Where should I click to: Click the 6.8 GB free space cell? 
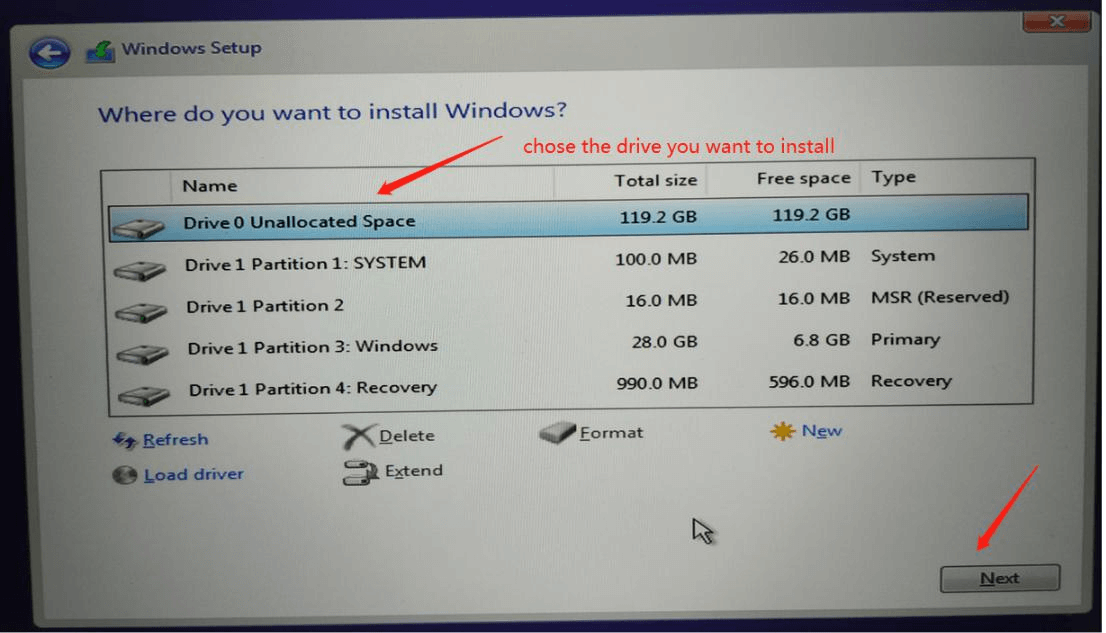(x=822, y=340)
